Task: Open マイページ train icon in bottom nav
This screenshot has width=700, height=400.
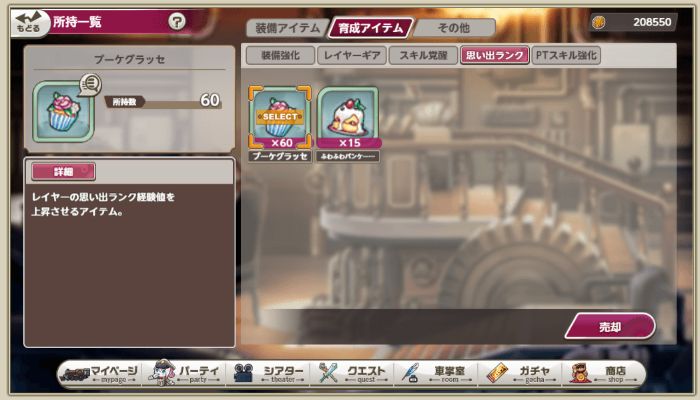Action: point(75,374)
